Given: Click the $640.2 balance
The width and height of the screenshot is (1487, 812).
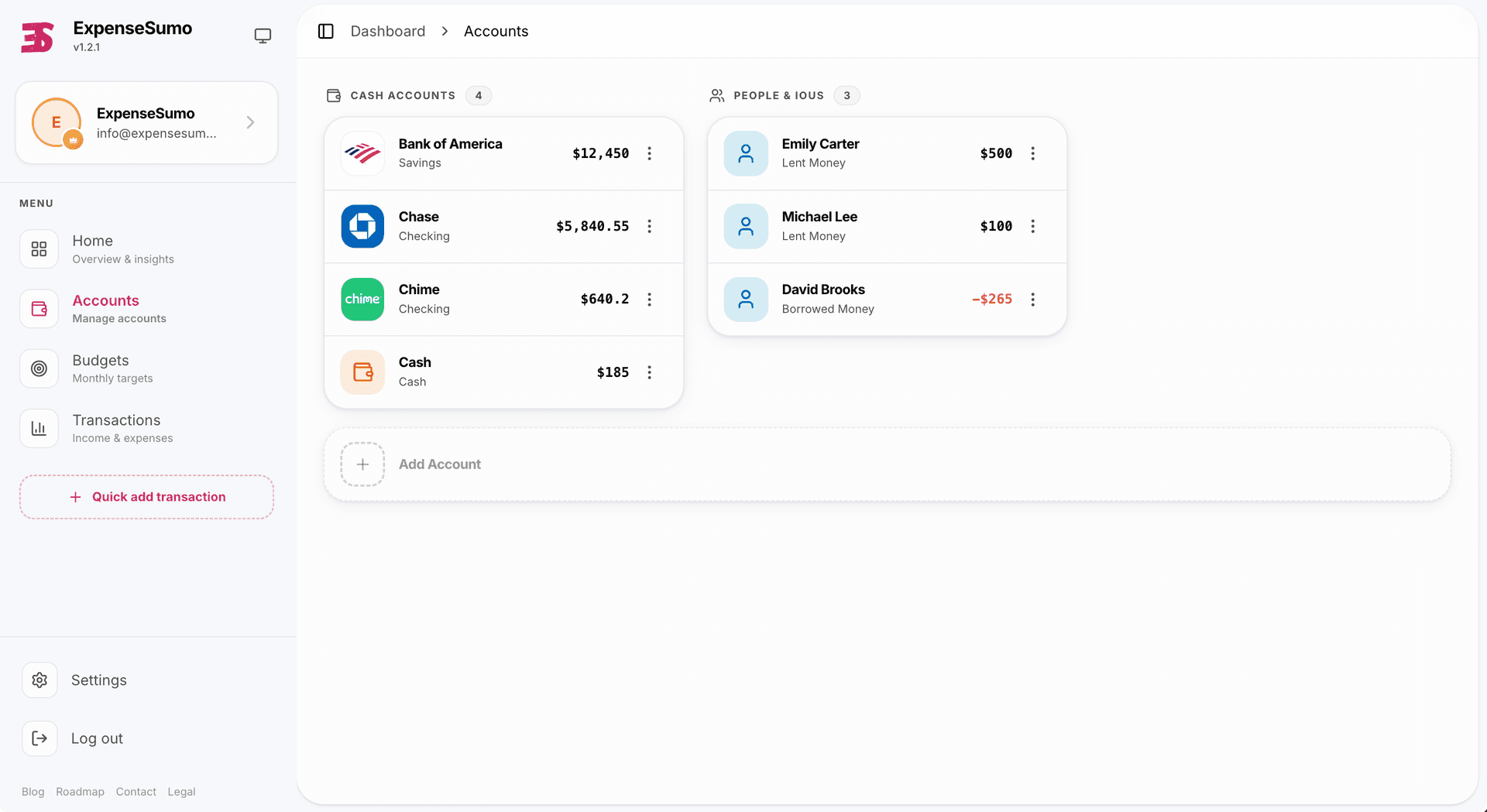Looking at the screenshot, I should coord(605,299).
